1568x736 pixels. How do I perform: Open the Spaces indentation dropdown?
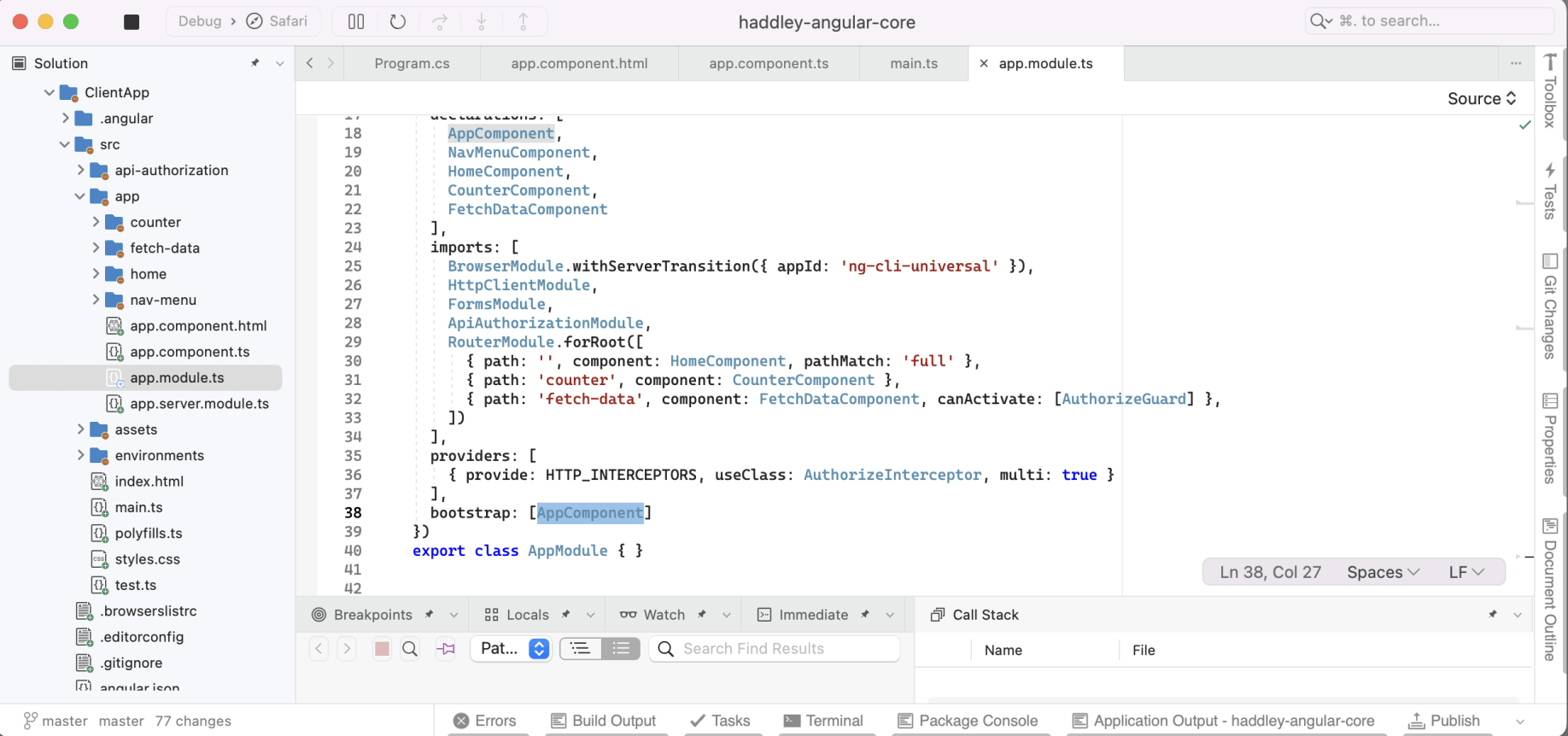[1383, 572]
